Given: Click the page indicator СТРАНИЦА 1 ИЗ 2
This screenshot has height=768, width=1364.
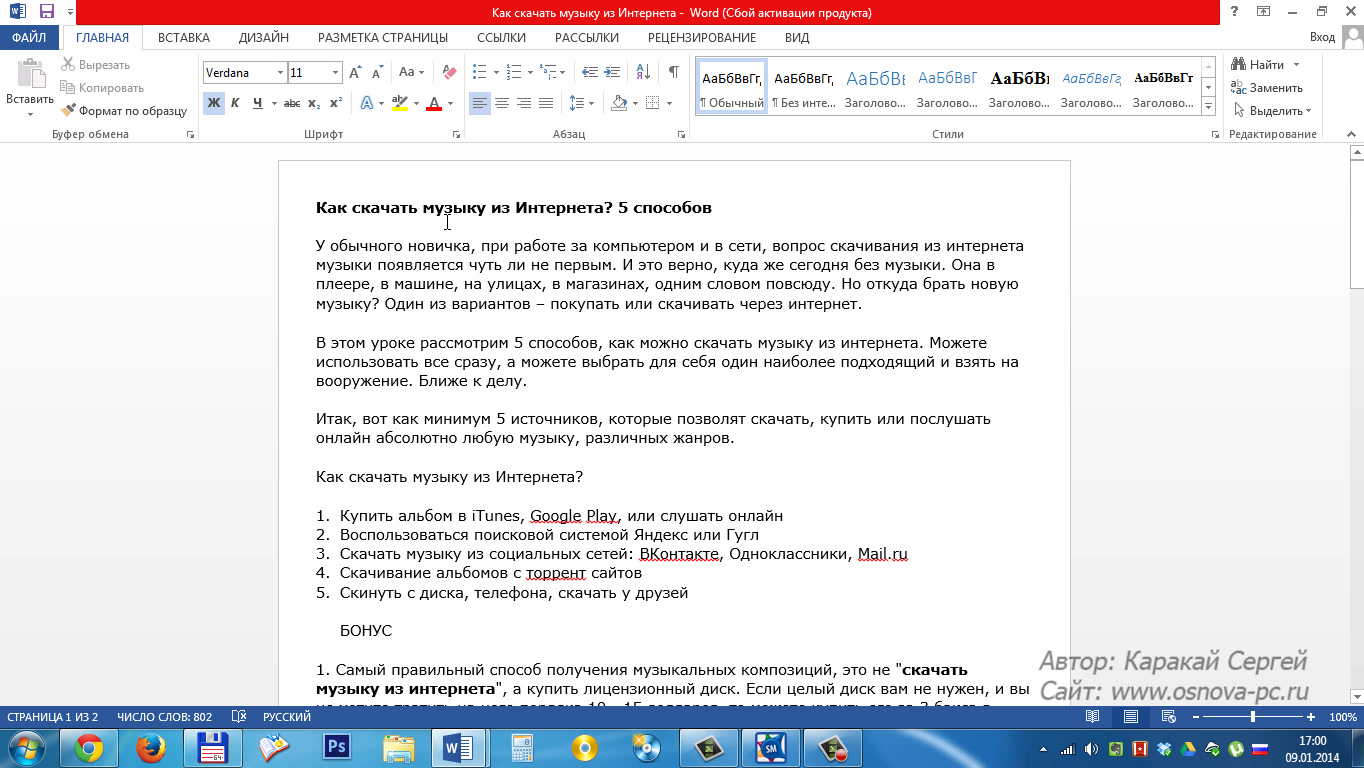Looking at the screenshot, I should (53, 717).
